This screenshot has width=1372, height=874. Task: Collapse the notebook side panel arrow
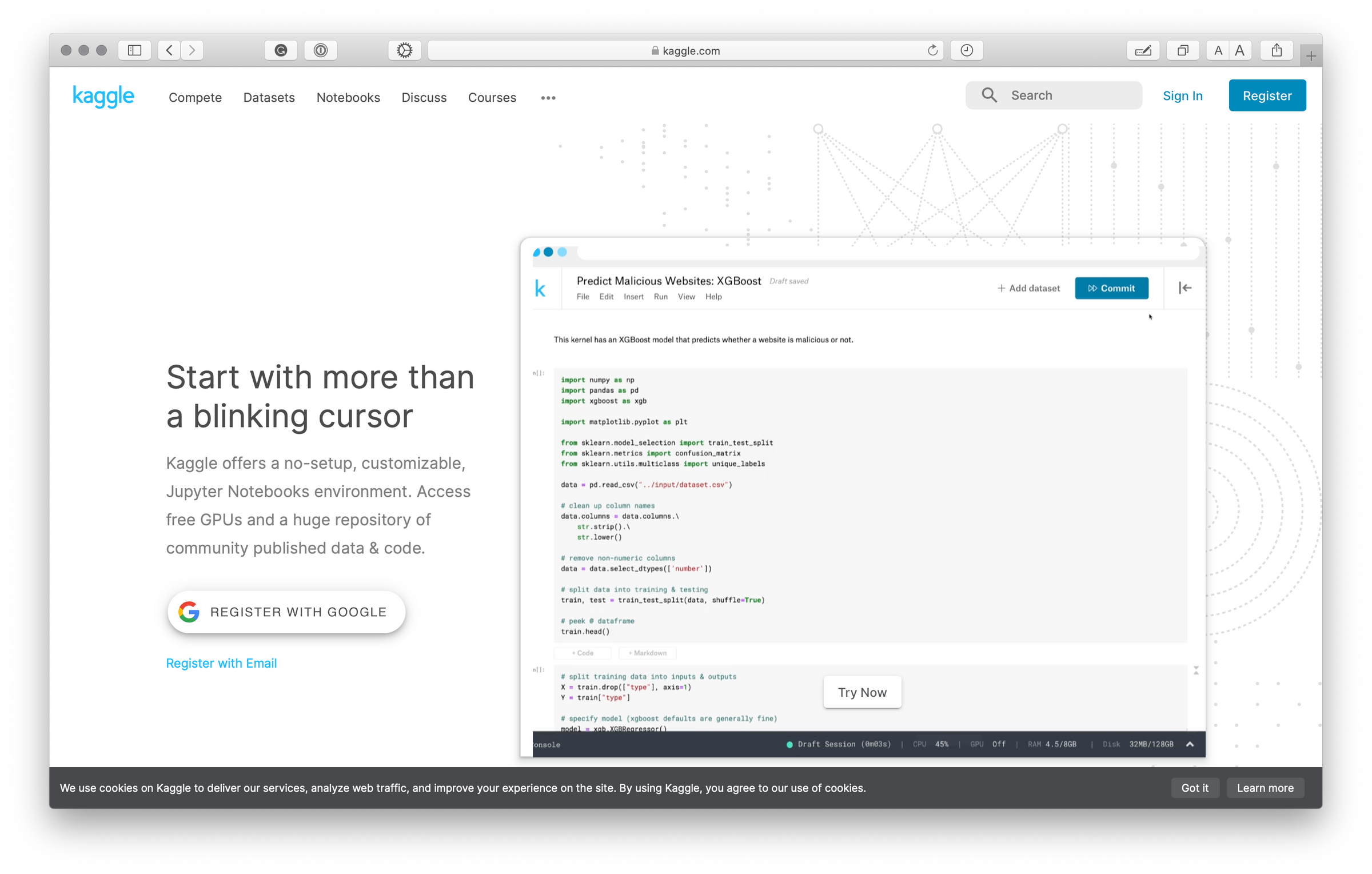1185,288
